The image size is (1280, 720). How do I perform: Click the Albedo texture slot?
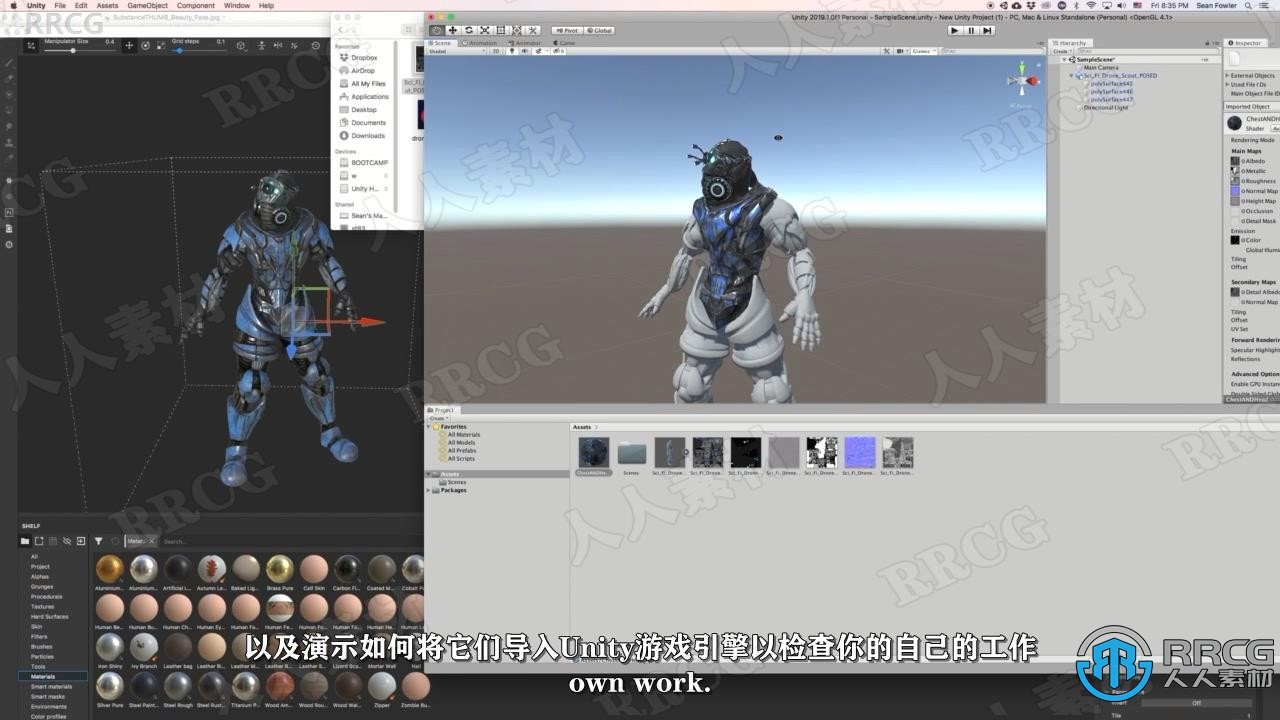click(1235, 161)
